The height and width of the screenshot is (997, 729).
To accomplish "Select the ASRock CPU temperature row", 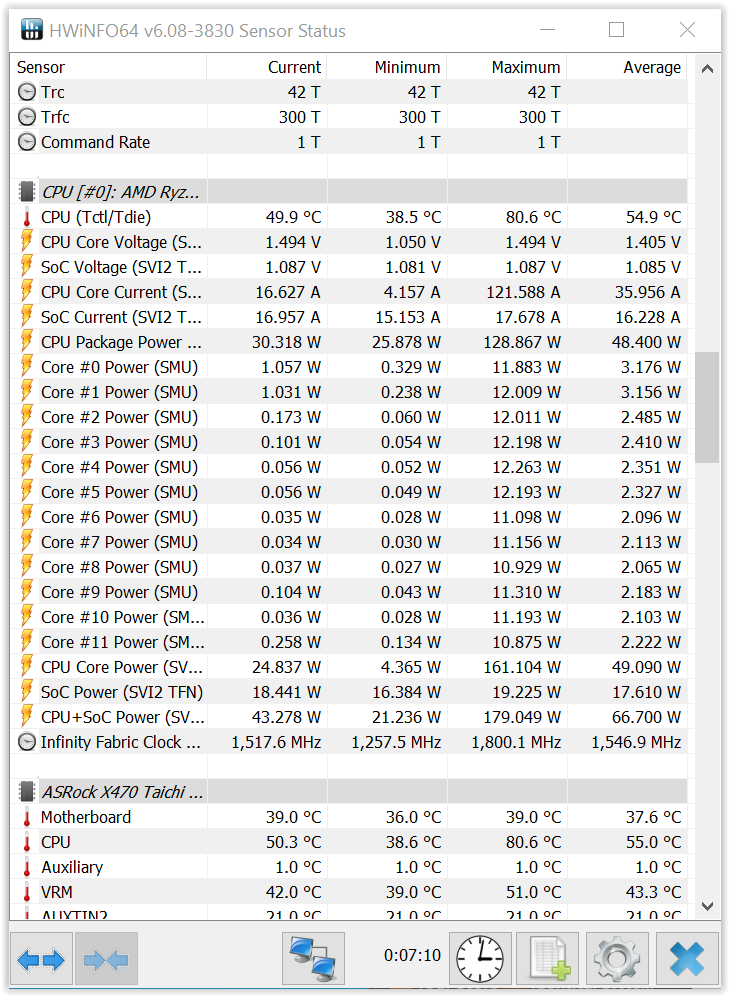I will tap(349, 842).
